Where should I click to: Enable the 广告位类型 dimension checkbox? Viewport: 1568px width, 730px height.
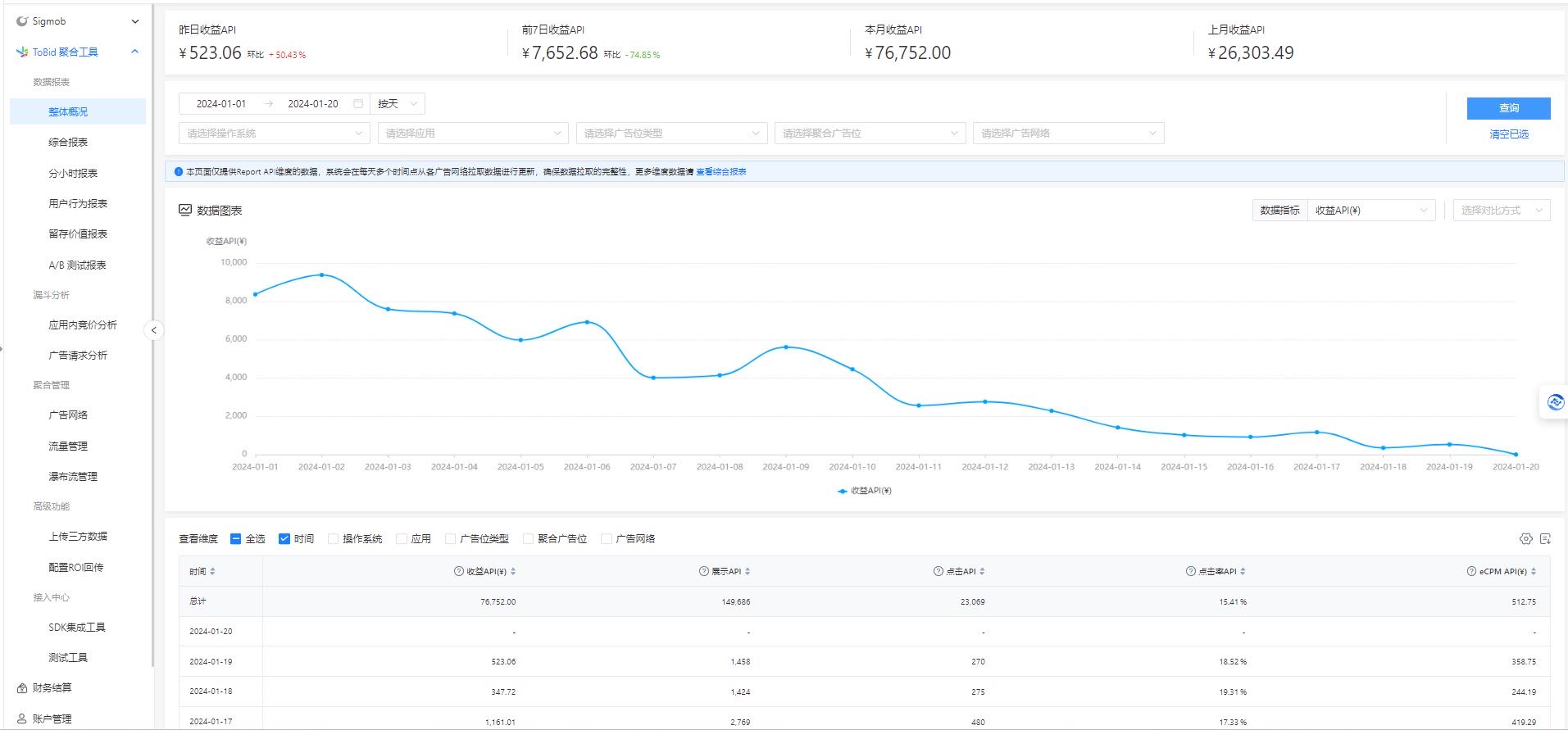(450, 539)
